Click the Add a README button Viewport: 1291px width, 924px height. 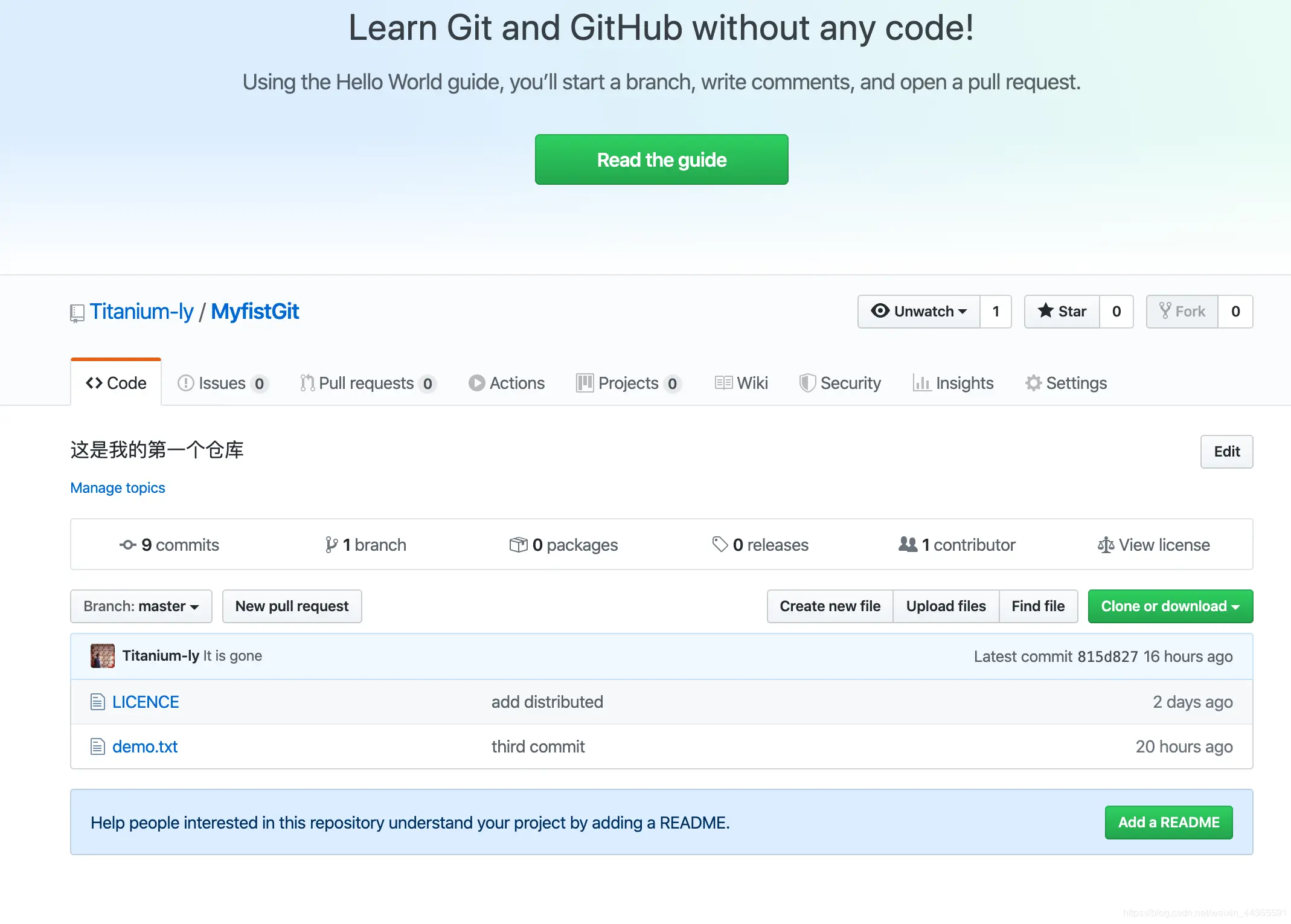pos(1168,823)
